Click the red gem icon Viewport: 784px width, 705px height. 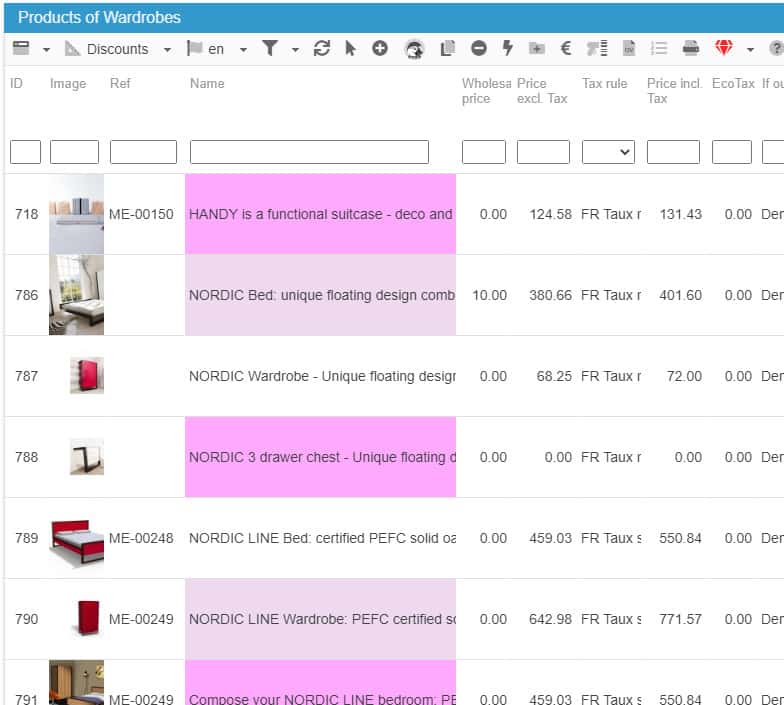(723, 48)
